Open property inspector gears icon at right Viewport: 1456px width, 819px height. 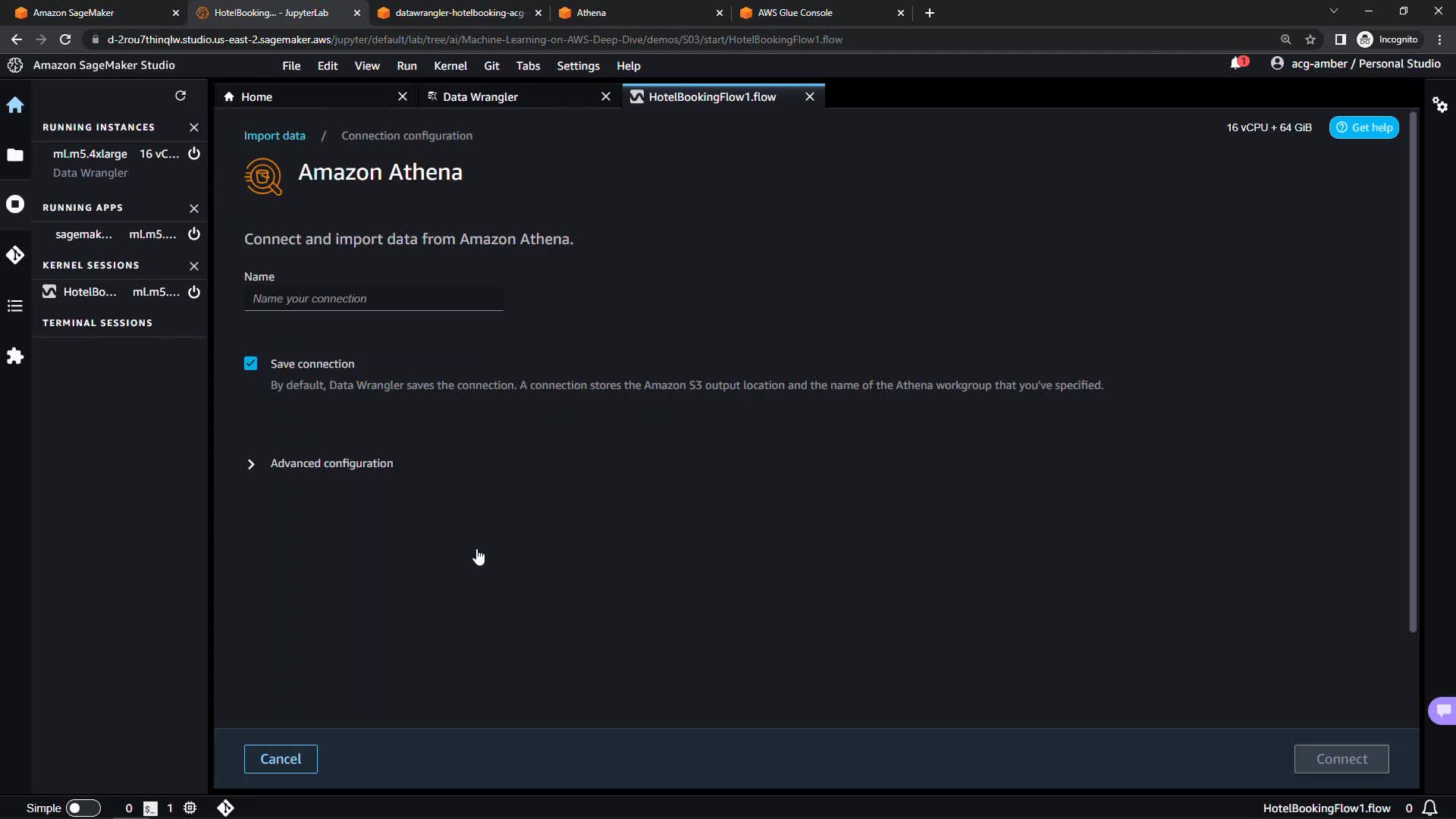tap(1440, 105)
